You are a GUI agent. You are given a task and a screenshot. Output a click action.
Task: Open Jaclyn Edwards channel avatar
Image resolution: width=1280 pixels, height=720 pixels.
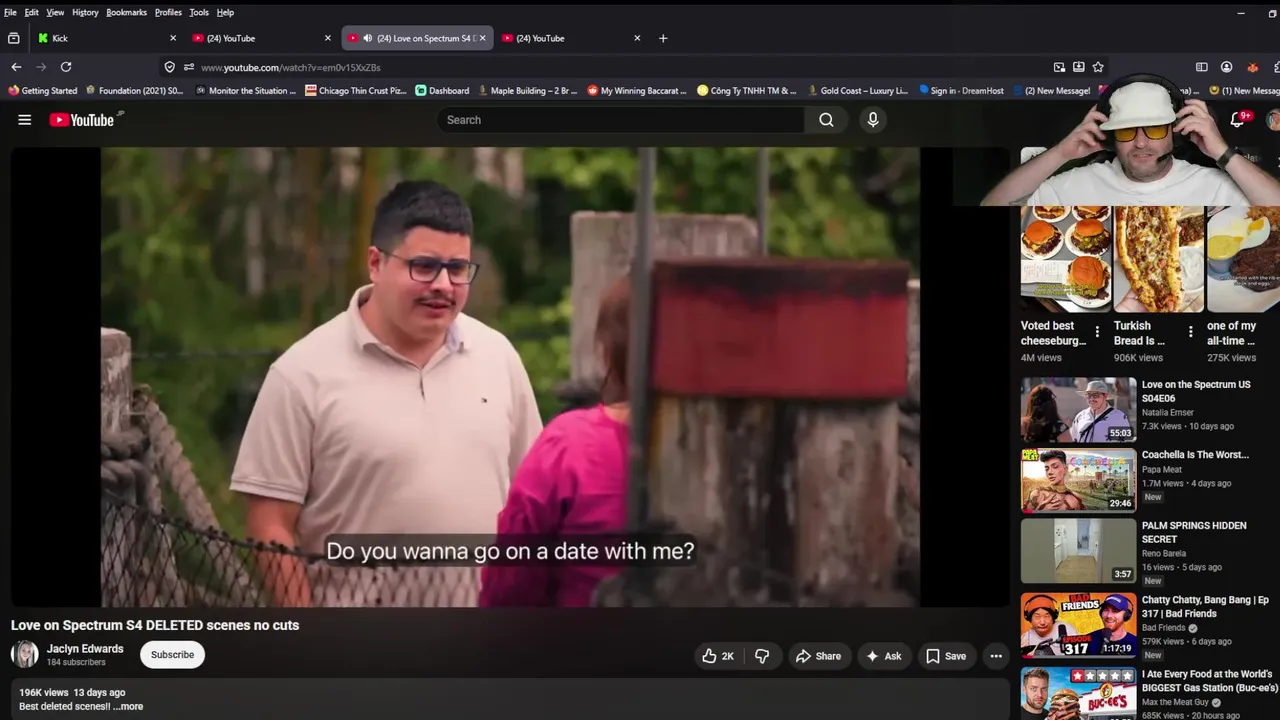[x=25, y=655]
